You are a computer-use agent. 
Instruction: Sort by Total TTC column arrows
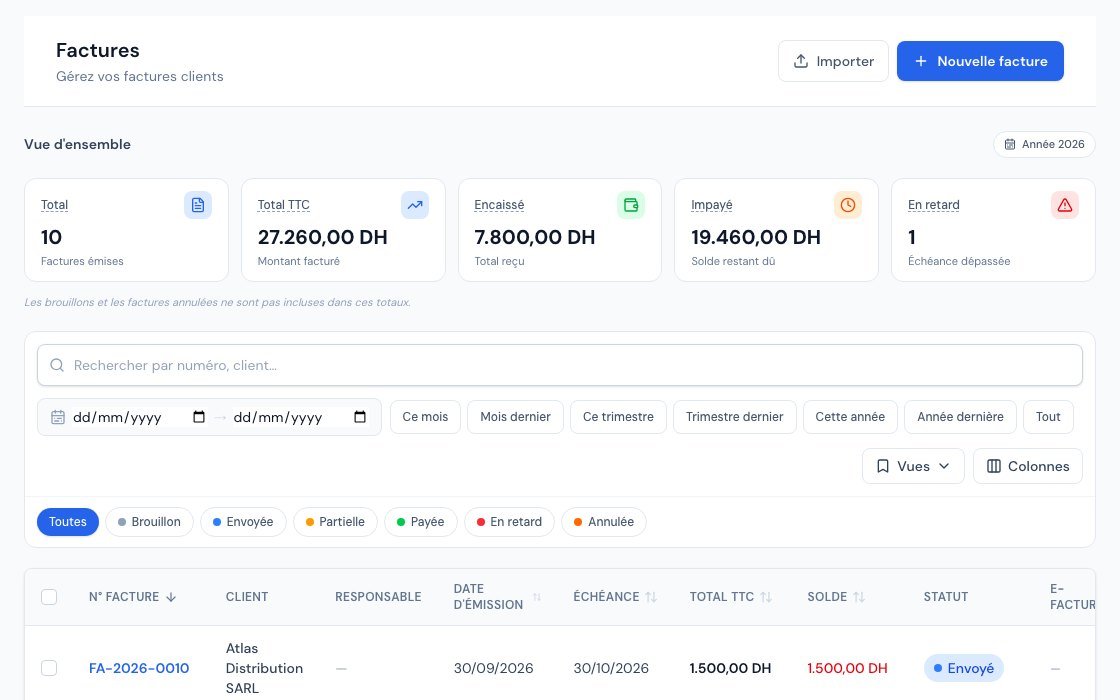(x=766, y=597)
